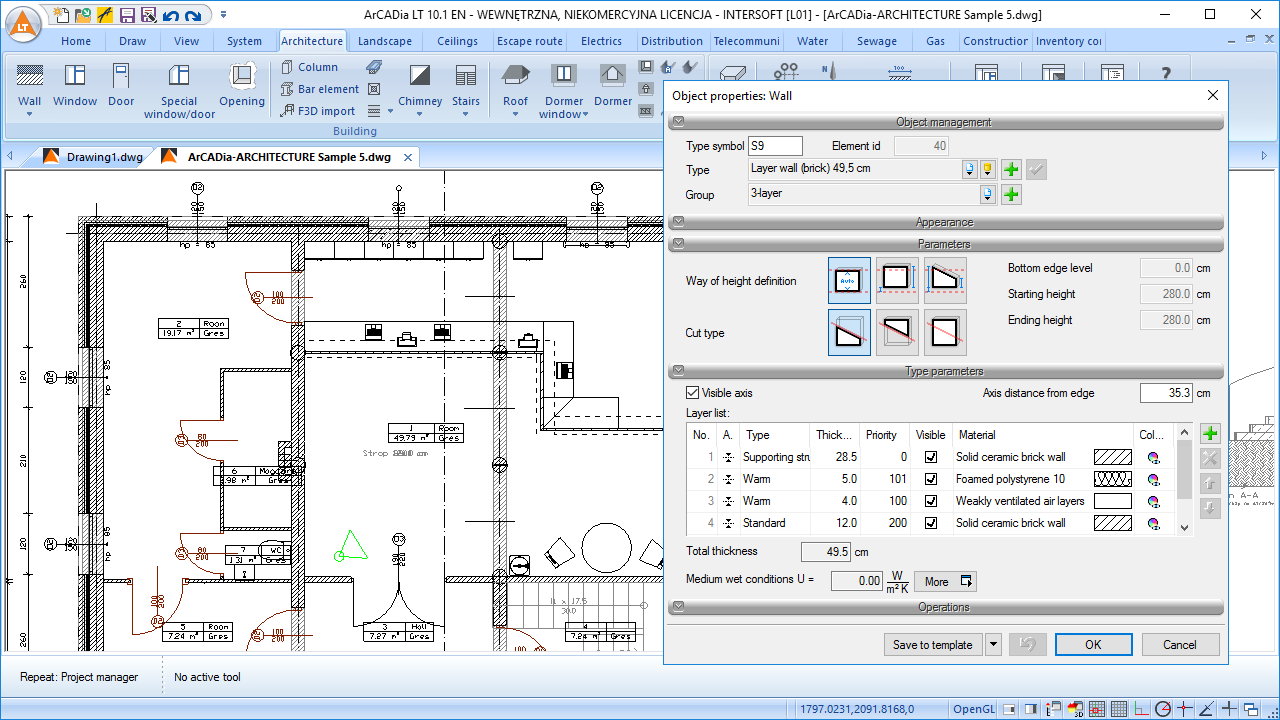Image resolution: width=1280 pixels, height=720 pixels.
Task: Pick the second cut type icon
Action: [x=897, y=333]
